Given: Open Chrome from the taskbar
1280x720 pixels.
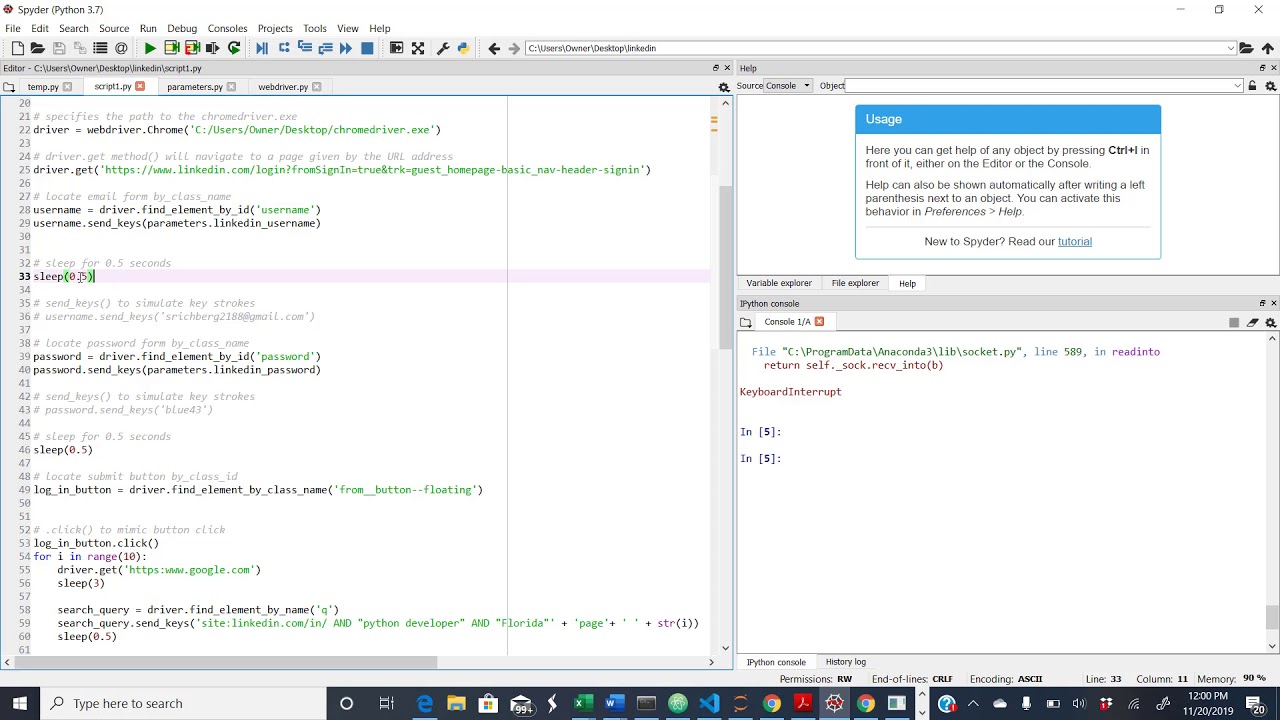Looking at the screenshot, I should click(771, 704).
